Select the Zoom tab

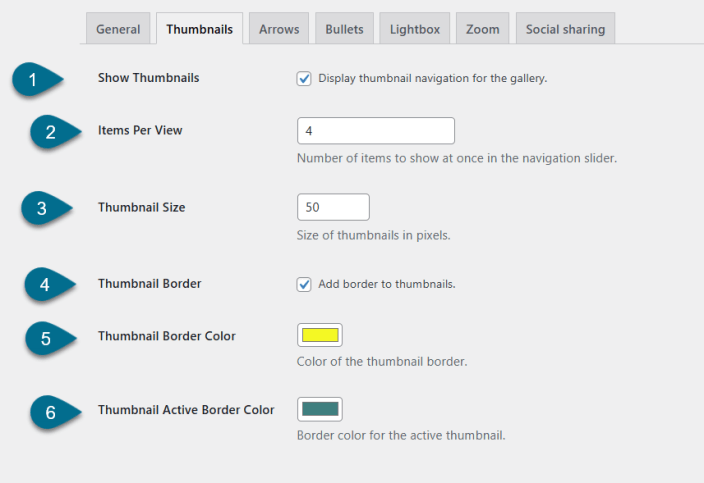click(x=483, y=29)
